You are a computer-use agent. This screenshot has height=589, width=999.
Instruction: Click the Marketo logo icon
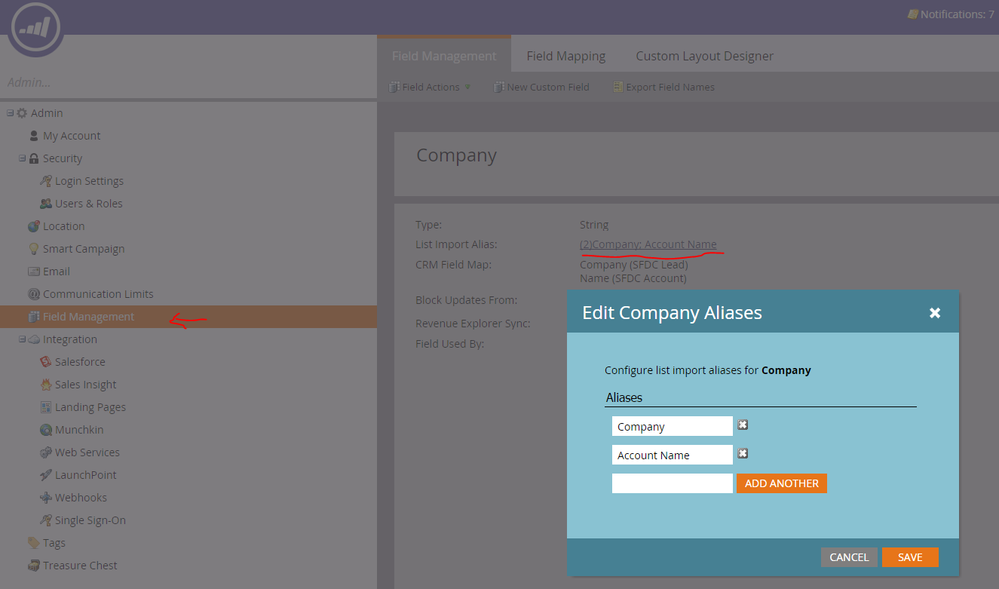point(35,27)
